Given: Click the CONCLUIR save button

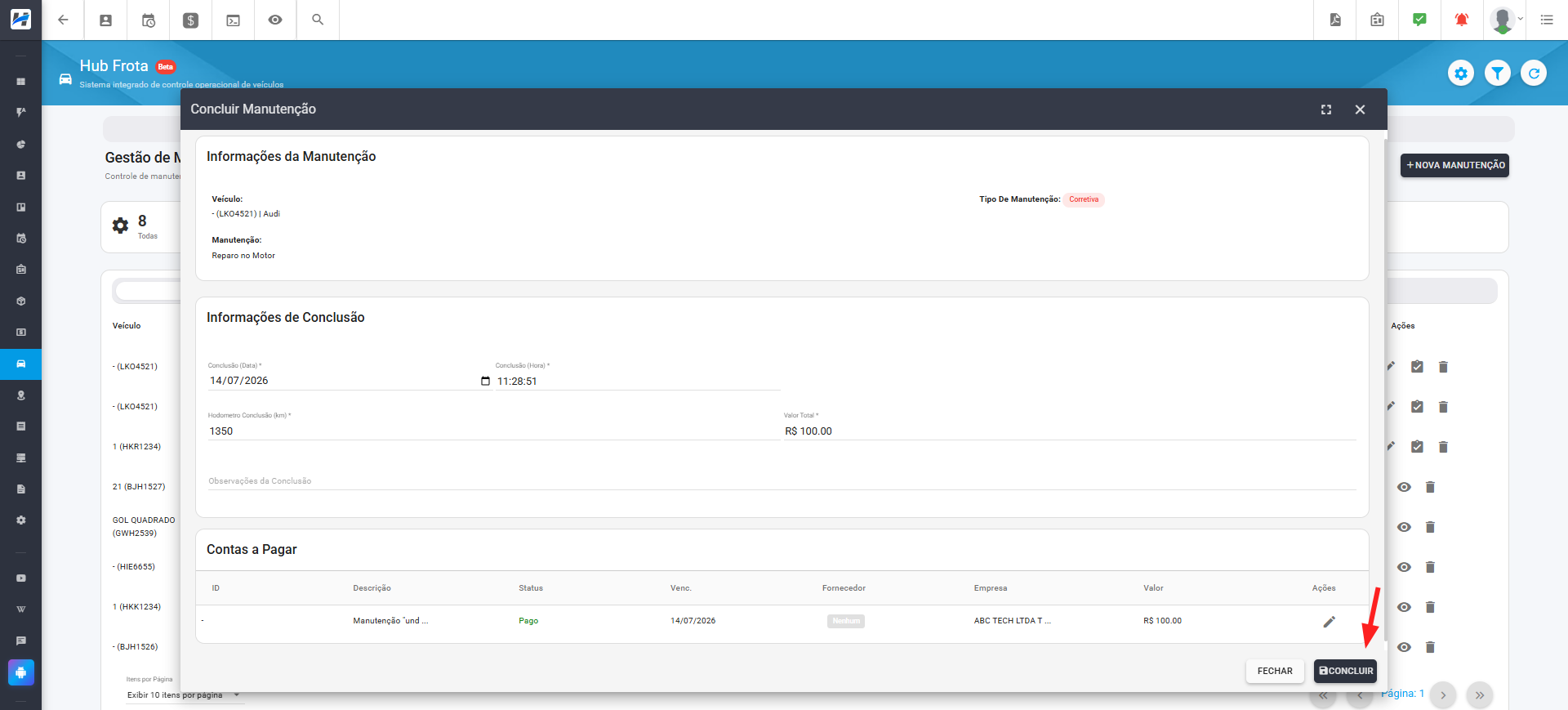Looking at the screenshot, I should point(1345,671).
